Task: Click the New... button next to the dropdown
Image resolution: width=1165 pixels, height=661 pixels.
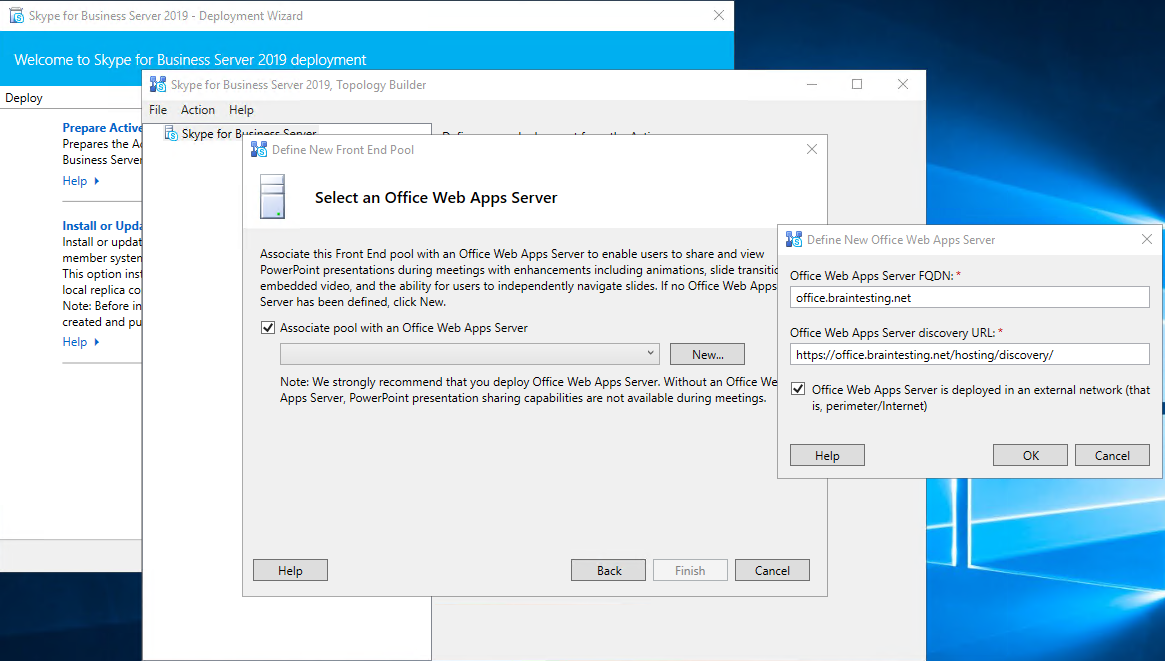Action: [x=707, y=354]
